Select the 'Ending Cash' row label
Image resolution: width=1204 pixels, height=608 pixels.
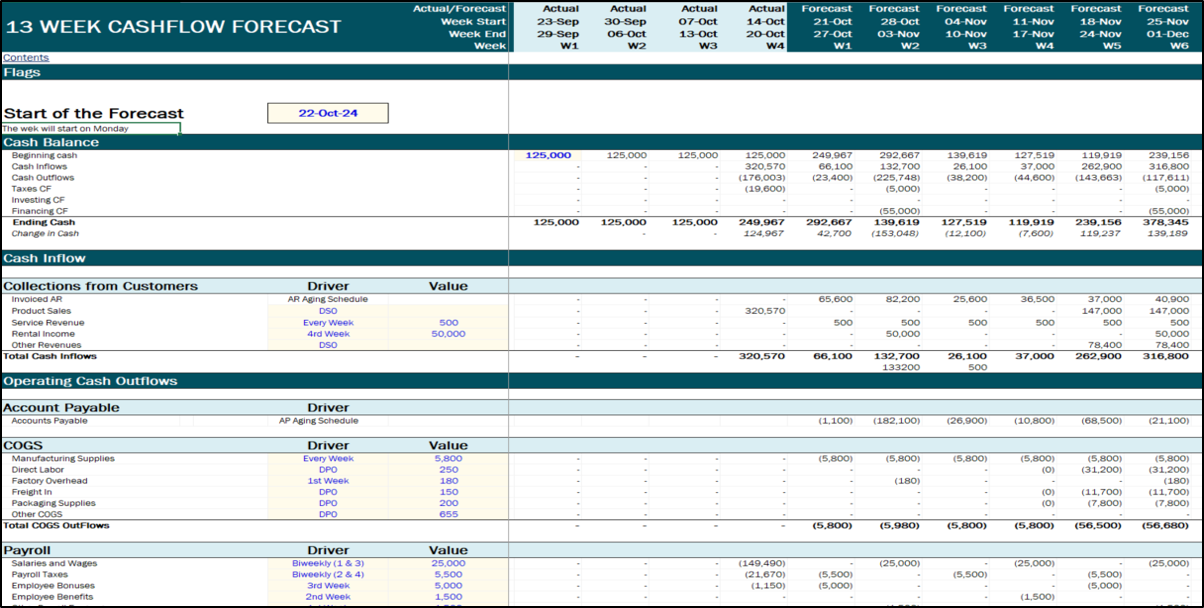coord(43,222)
